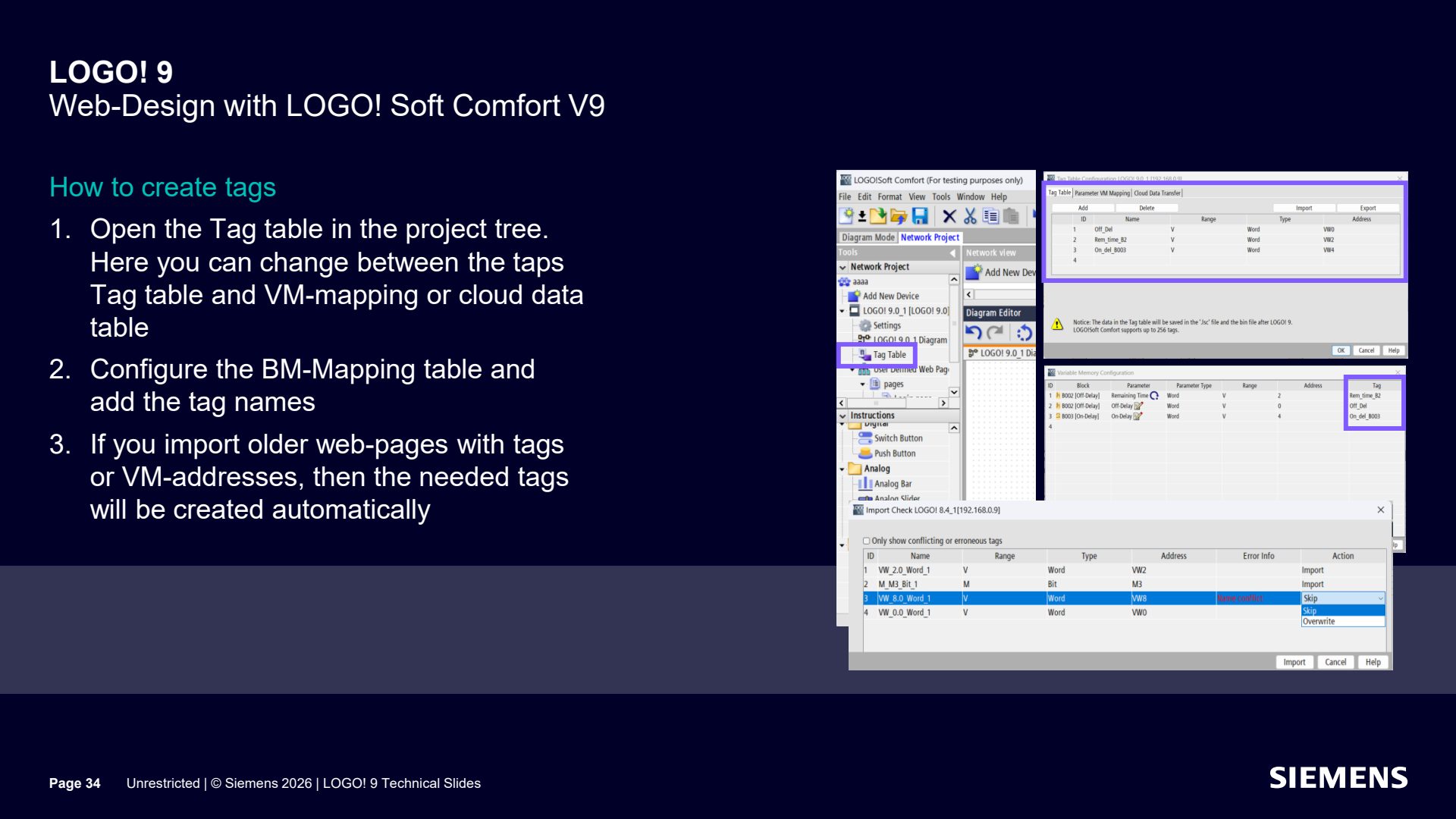Click the Delete X toolbar icon
The height and width of the screenshot is (819, 1456).
[x=949, y=217]
